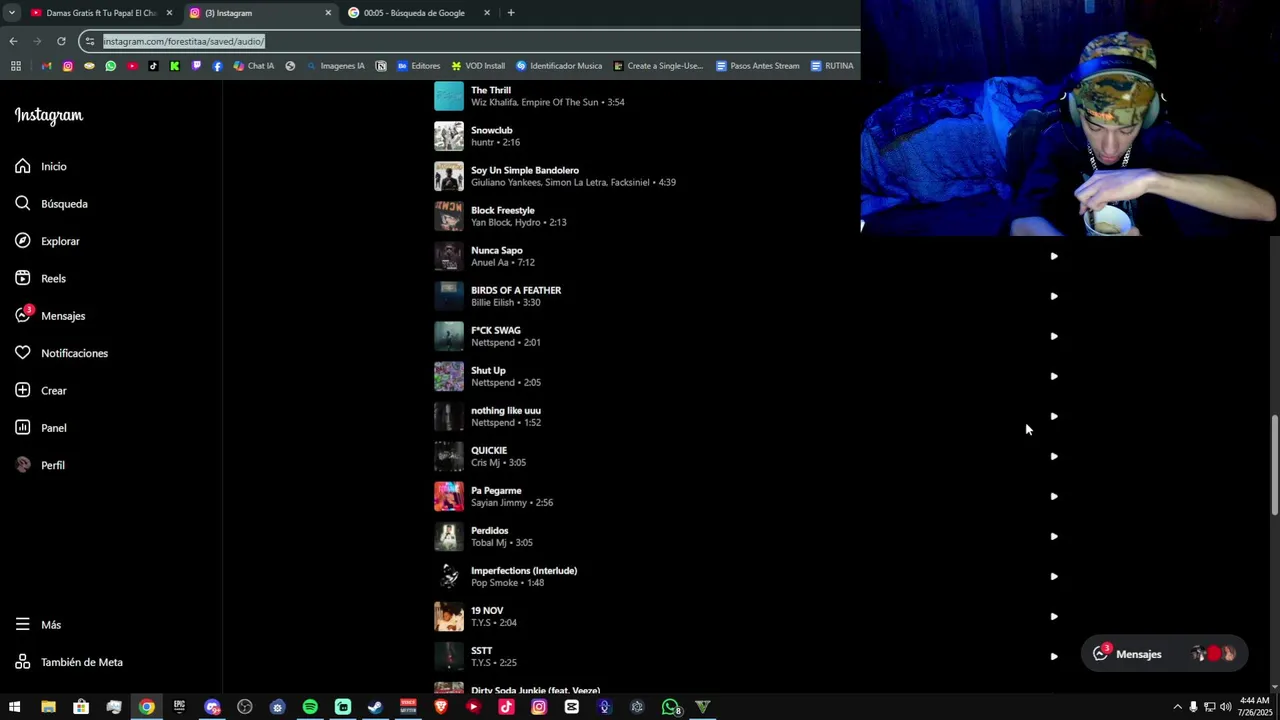Open the Twitch bookmark icon
The height and width of the screenshot is (720, 1280).
tap(196, 66)
